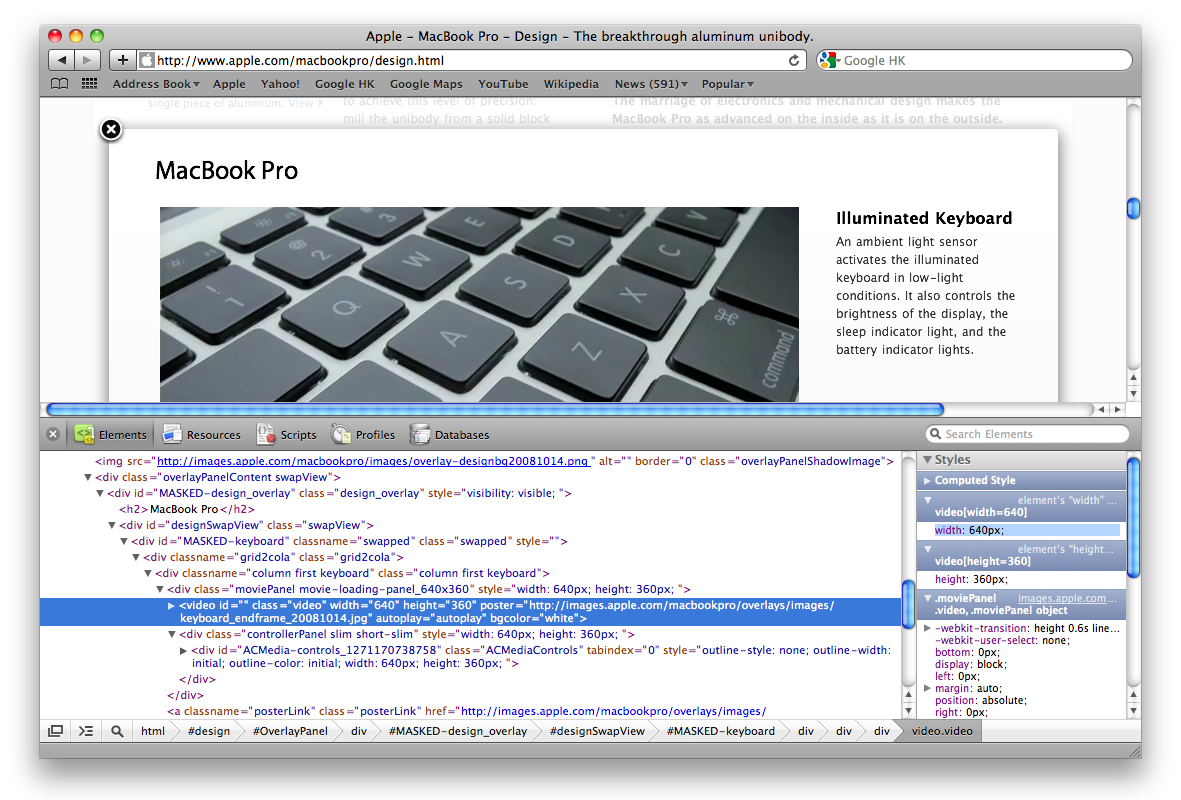Image resolution: width=1181 pixels, height=800 pixels.
Task: Switch to the Scripts panel
Action: click(x=287, y=435)
